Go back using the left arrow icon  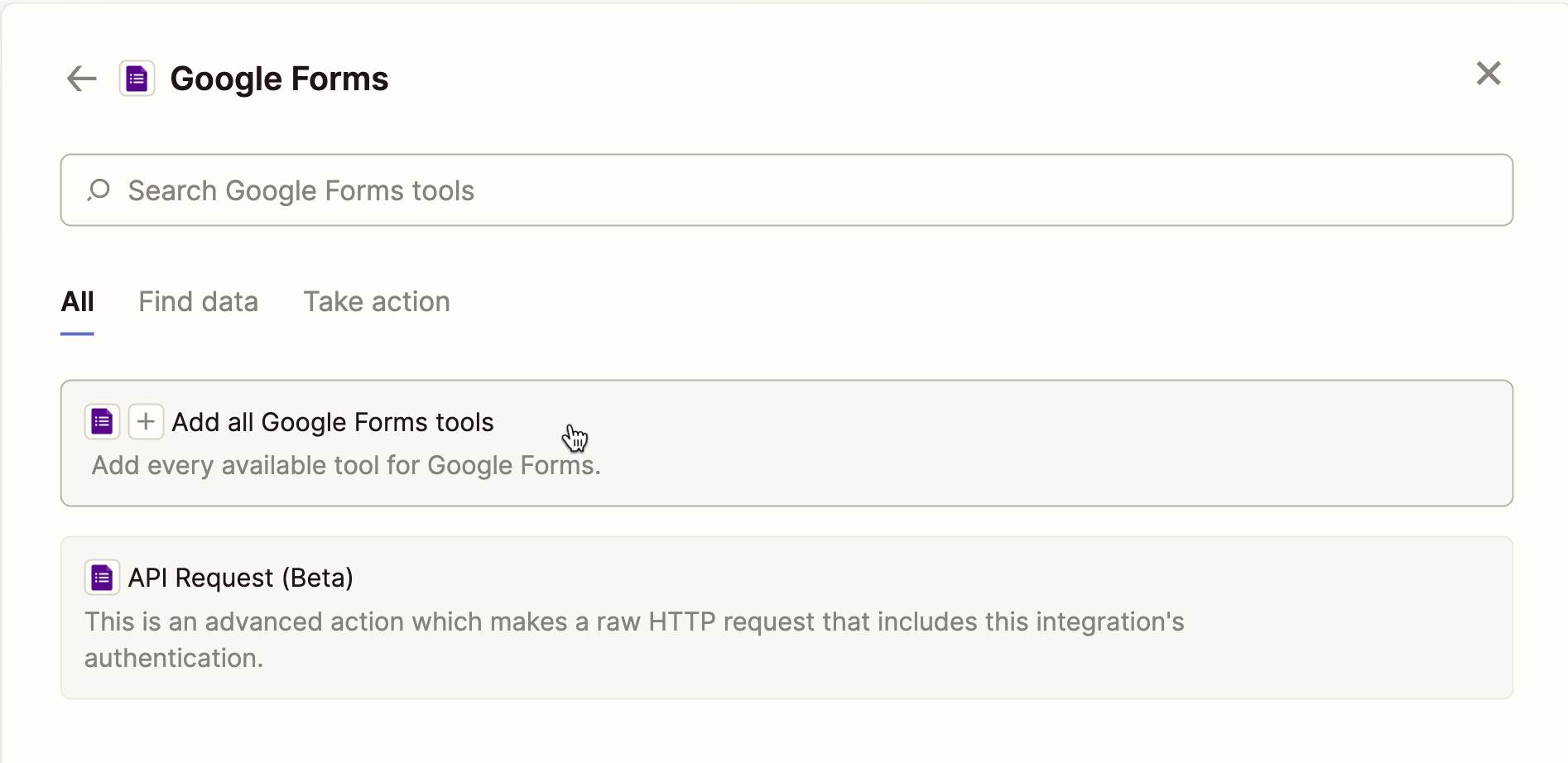click(x=81, y=79)
